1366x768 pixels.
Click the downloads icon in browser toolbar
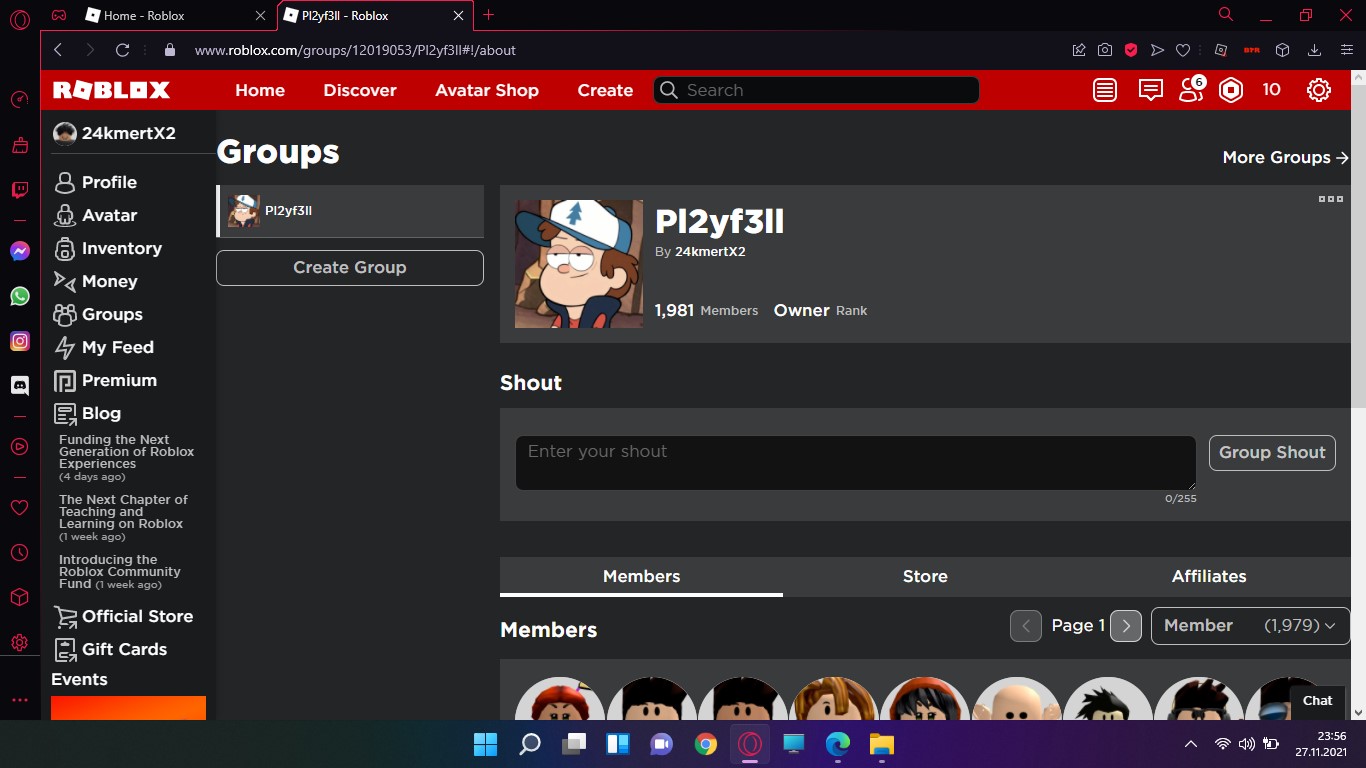point(1315,50)
